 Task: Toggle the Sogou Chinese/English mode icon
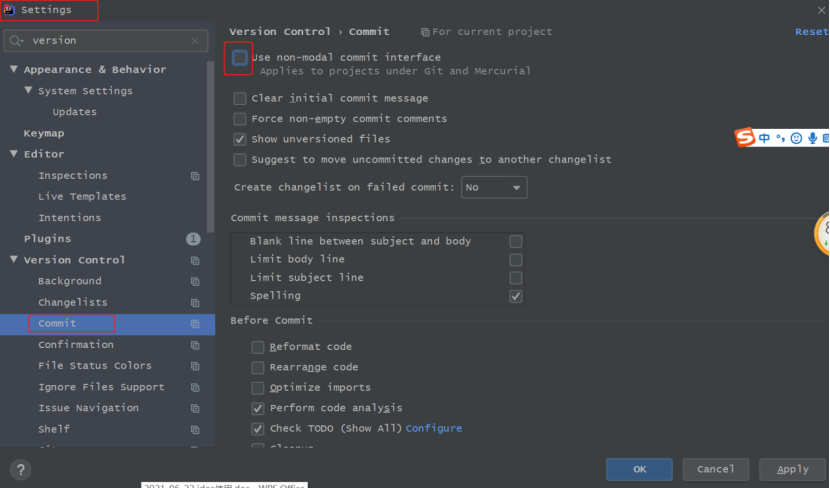tap(765, 138)
